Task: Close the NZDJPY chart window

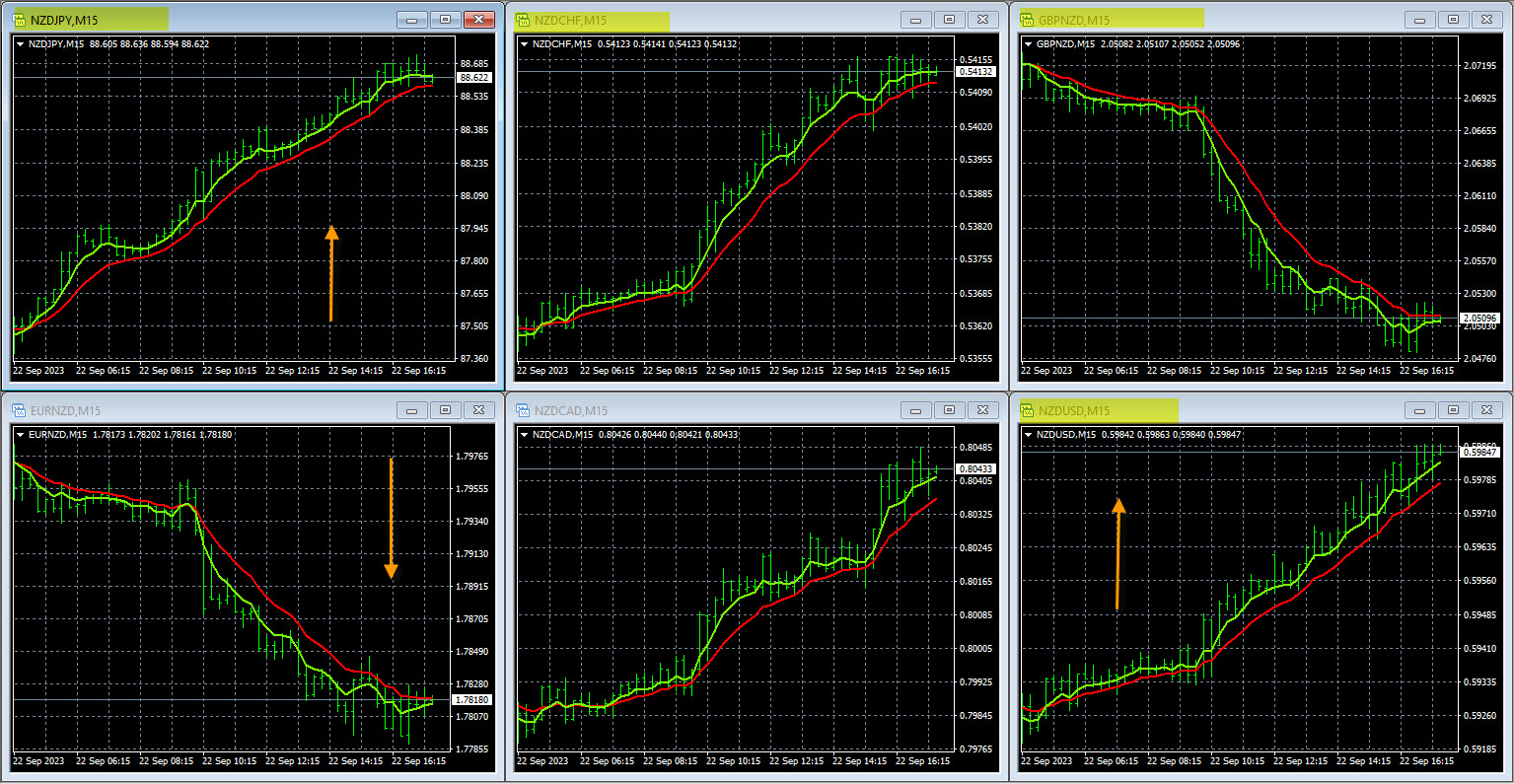Action: tap(479, 20)
